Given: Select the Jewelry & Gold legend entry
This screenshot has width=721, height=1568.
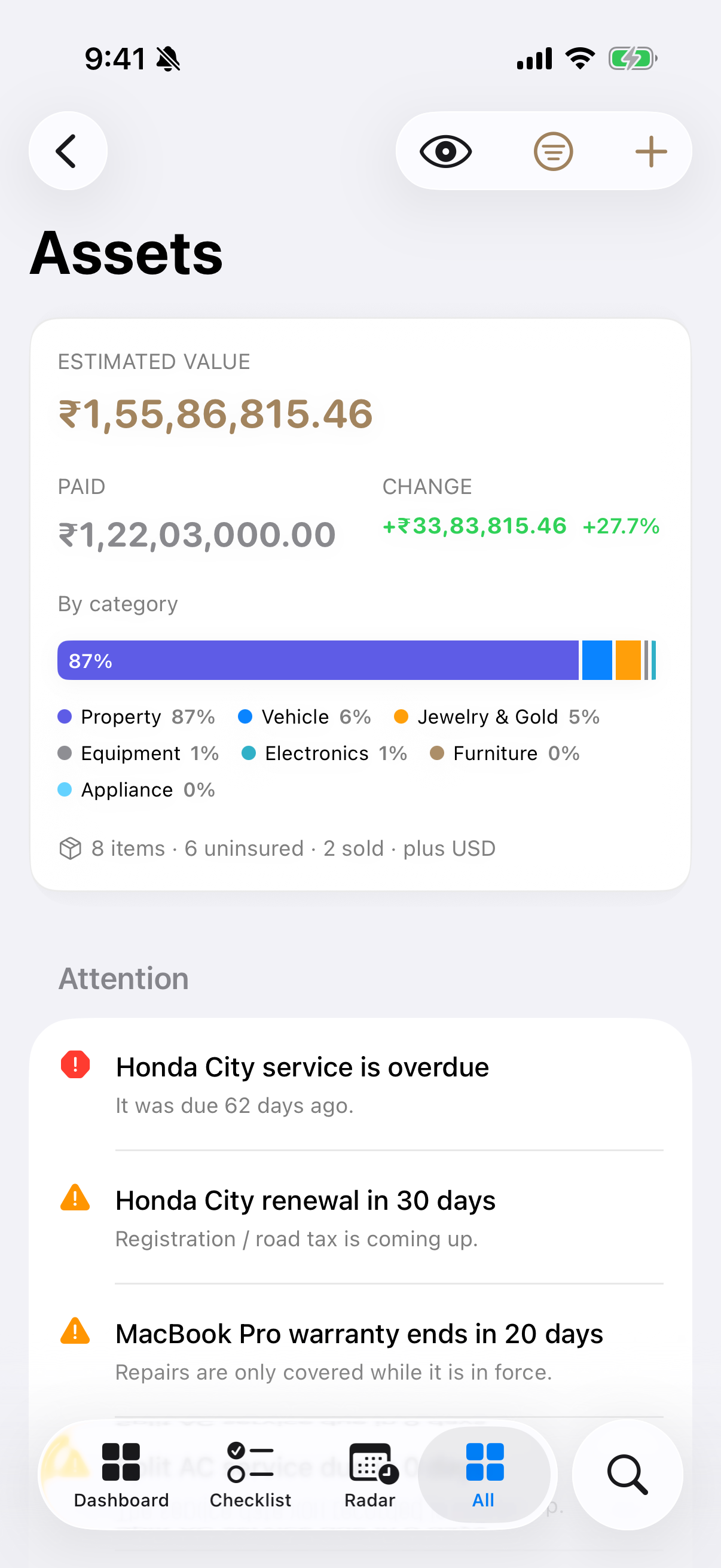Looking at the screenshot, I should click(496, 717).
